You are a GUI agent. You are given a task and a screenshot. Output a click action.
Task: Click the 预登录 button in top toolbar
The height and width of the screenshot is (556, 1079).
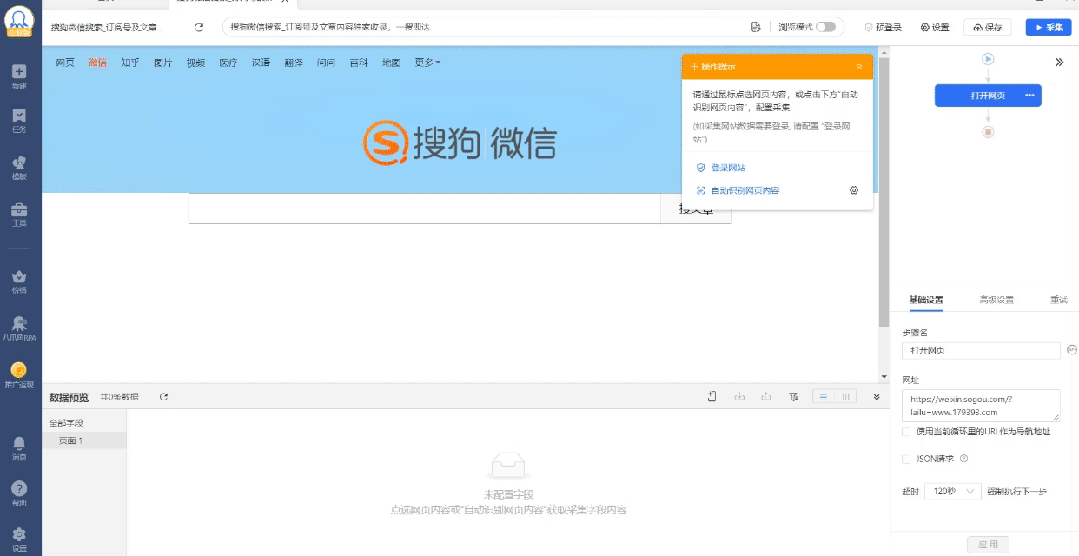pos(883,28)
